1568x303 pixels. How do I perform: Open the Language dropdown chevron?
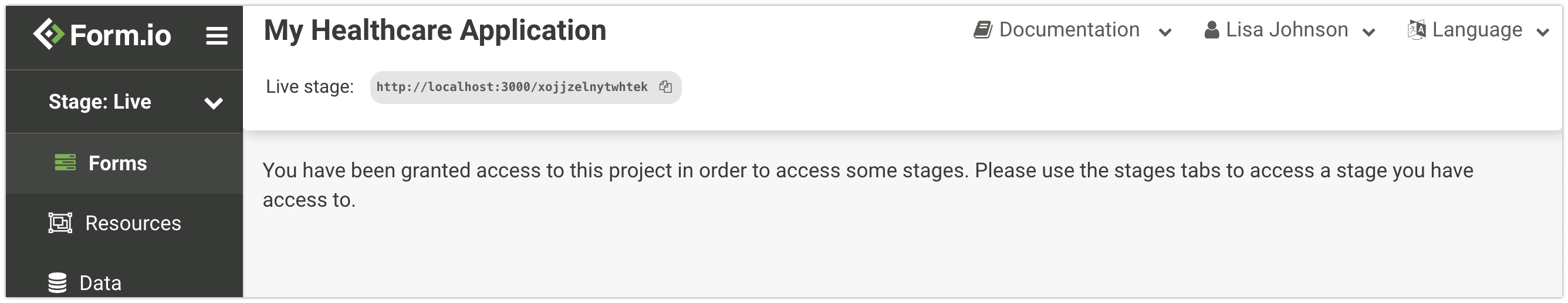click(x=1542, y=32)
